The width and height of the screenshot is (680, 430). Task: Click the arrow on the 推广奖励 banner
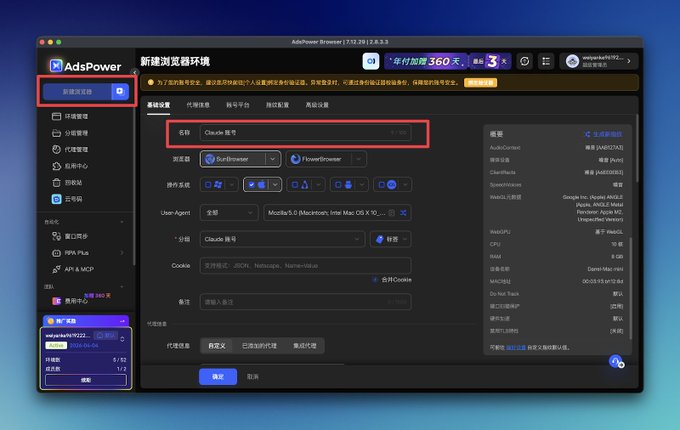[x=122, y=321]
